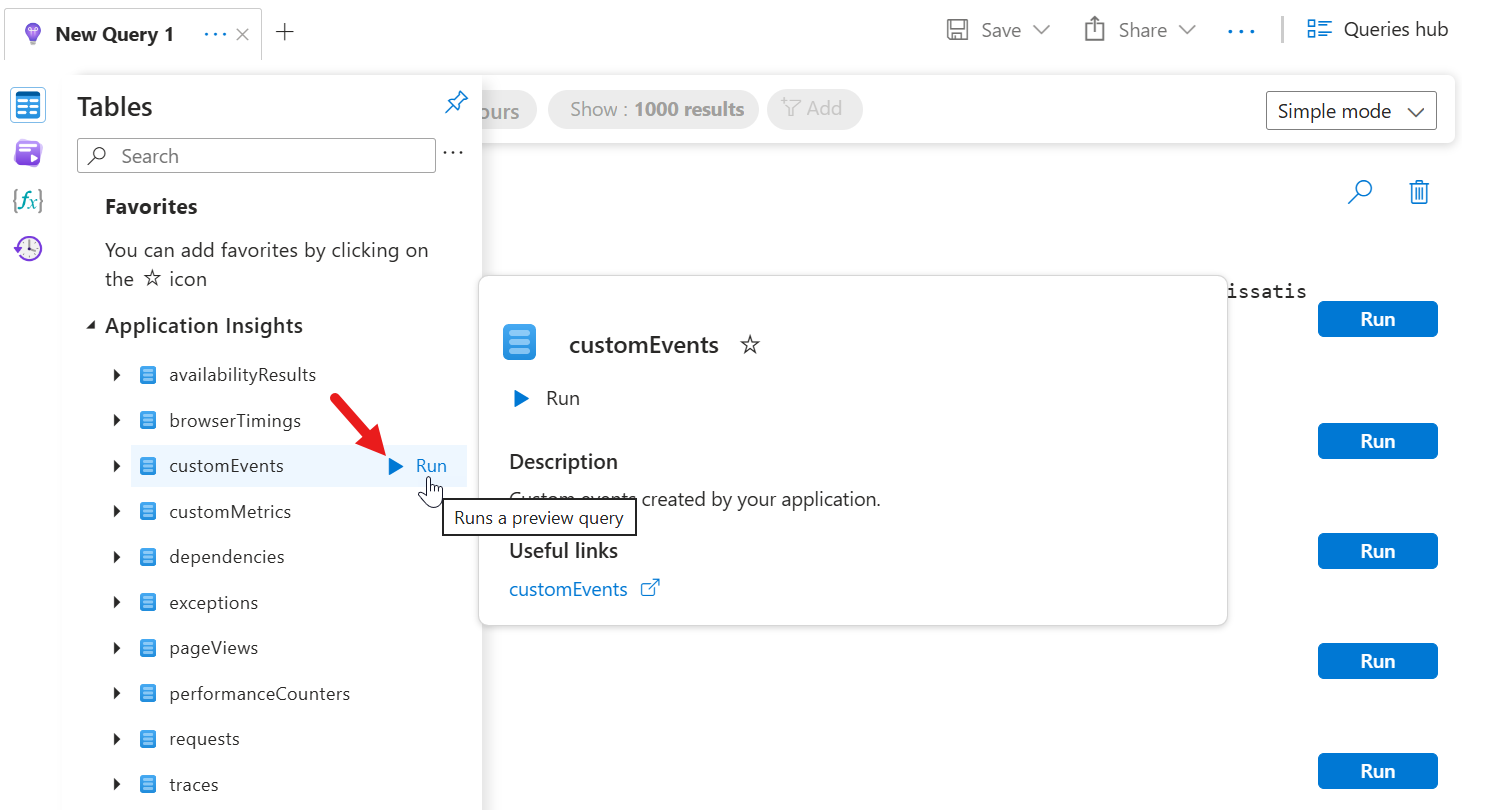Viewport: 1491px width, 810px height.
Task: Click the Run play icon beside customEvents
Action: point(394,465)
